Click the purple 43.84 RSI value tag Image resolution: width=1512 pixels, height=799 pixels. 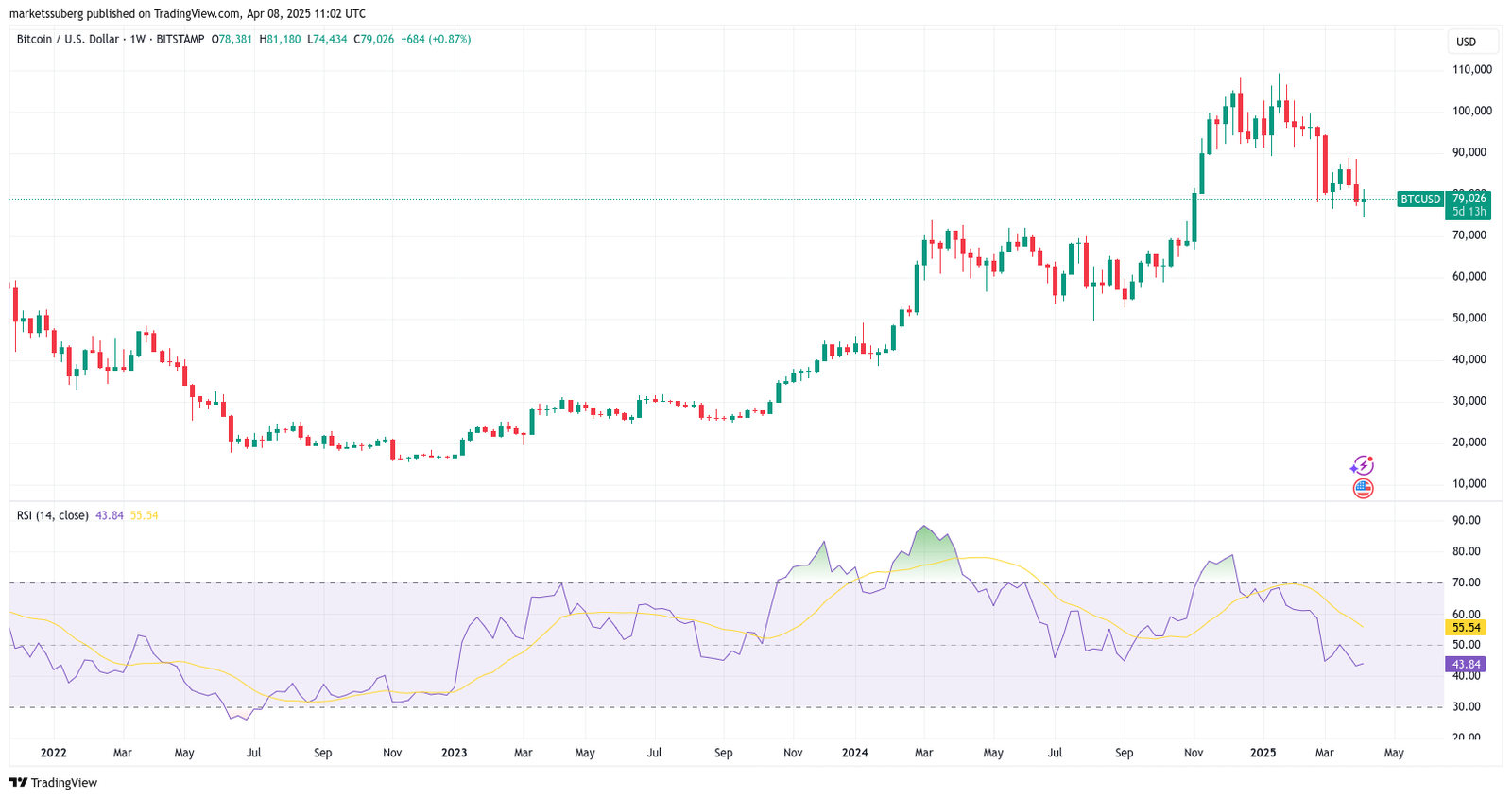click(1466, 665)
